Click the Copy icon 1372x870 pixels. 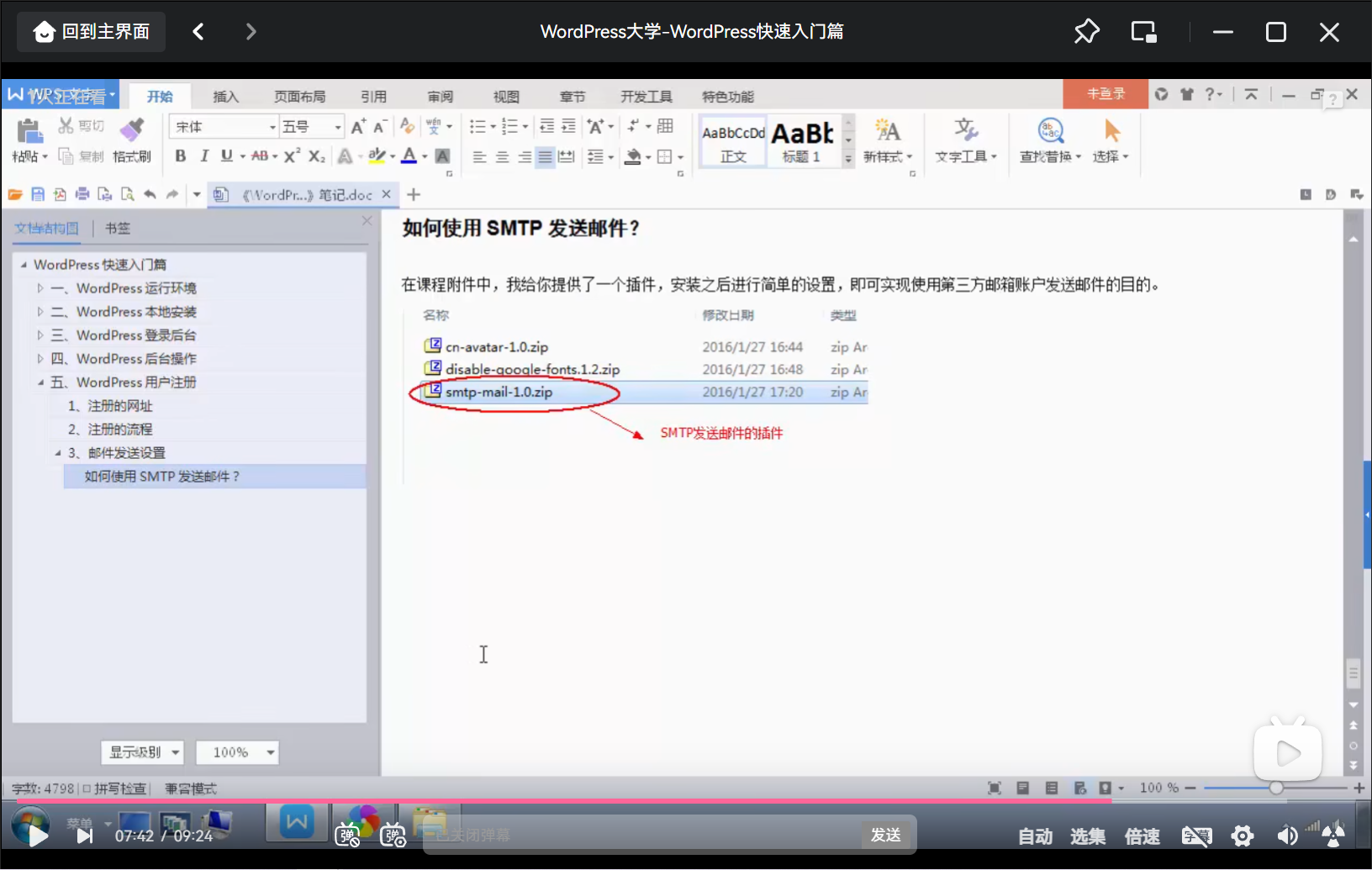(x=66, y=156)
